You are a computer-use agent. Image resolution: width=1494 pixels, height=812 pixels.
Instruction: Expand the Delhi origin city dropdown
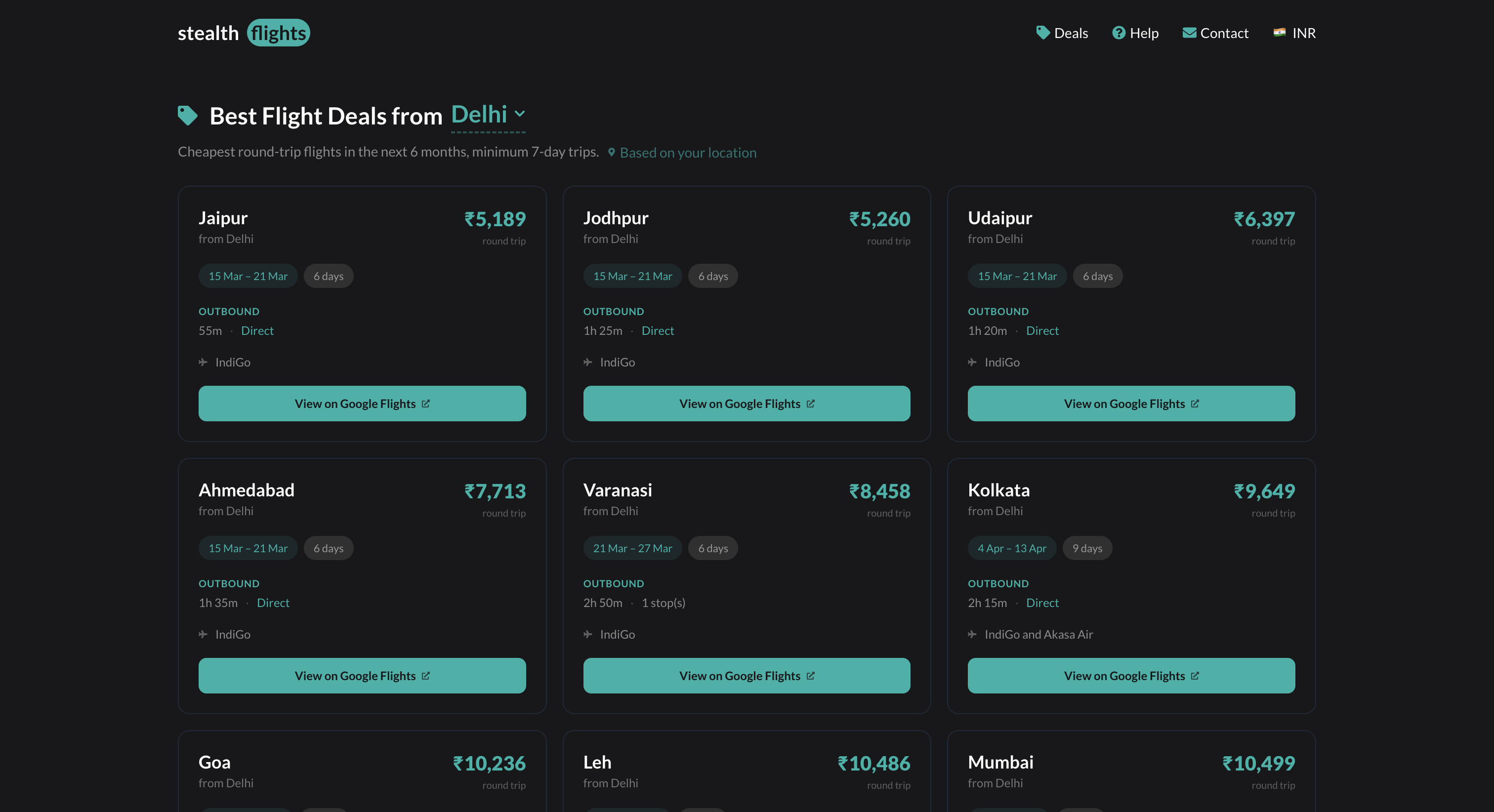click(479, 115)
